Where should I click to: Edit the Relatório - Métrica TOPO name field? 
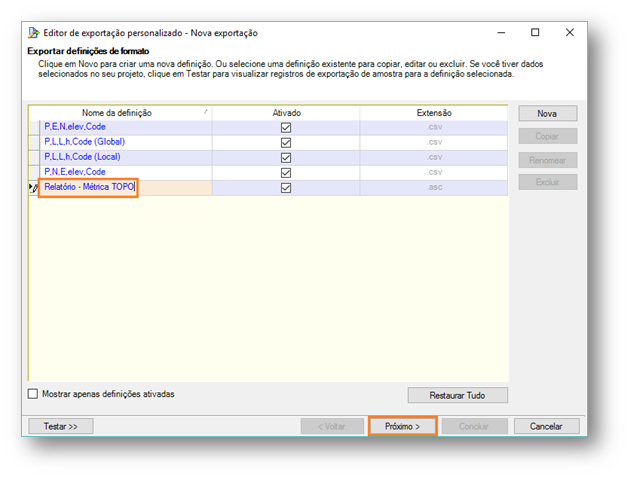(88, 188)
